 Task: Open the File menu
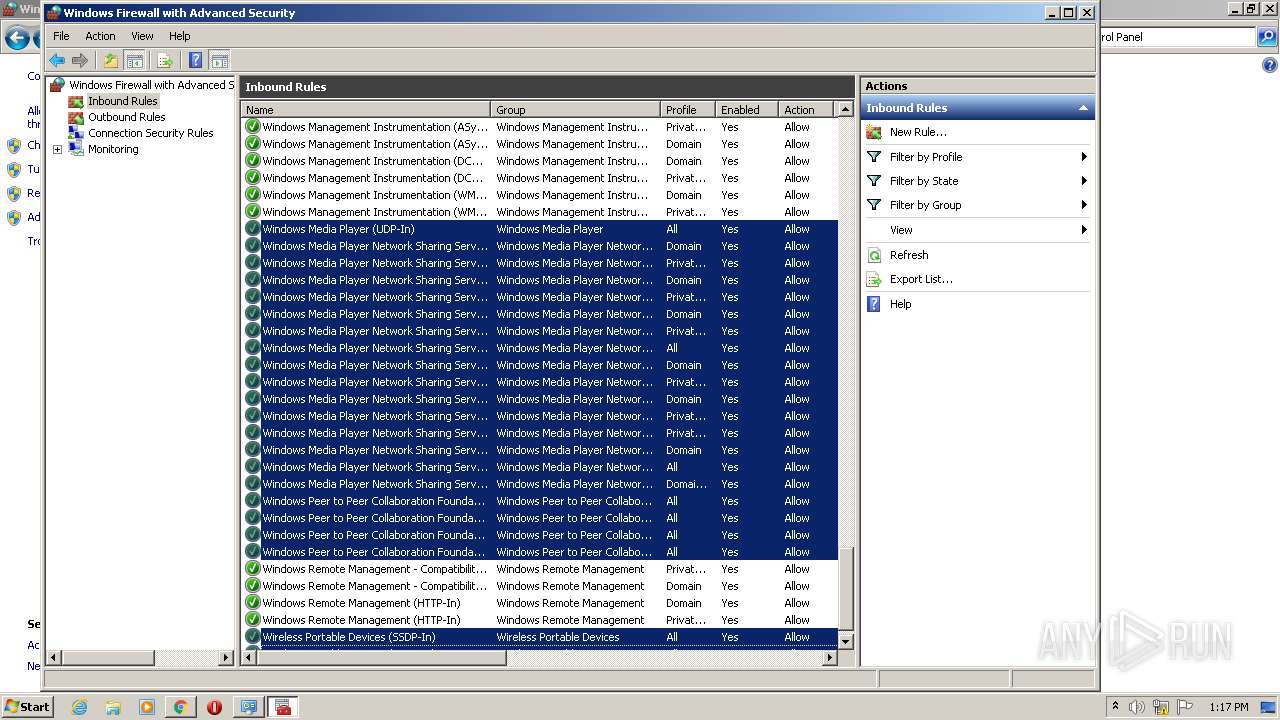tap(61, 36)
